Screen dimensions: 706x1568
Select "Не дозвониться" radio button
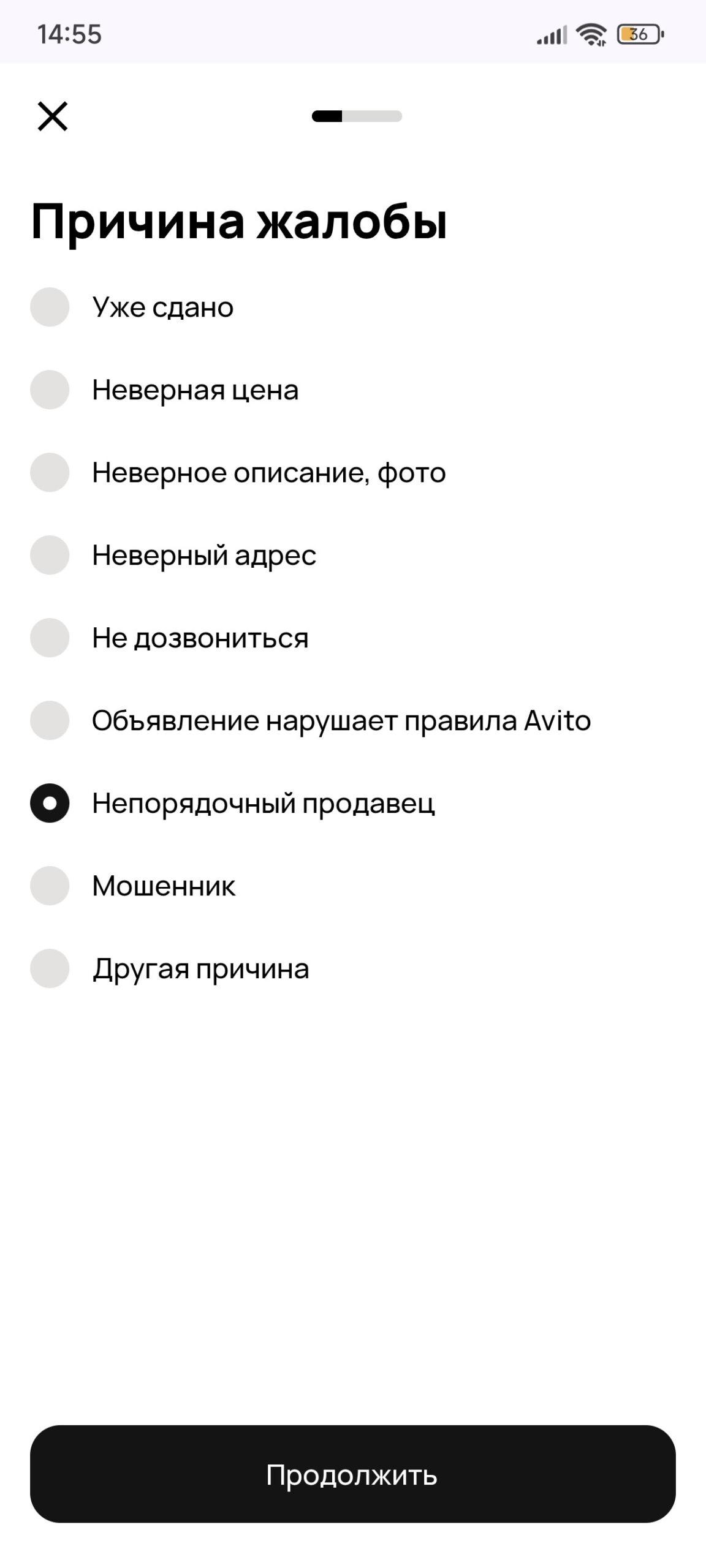coord(50,638)
